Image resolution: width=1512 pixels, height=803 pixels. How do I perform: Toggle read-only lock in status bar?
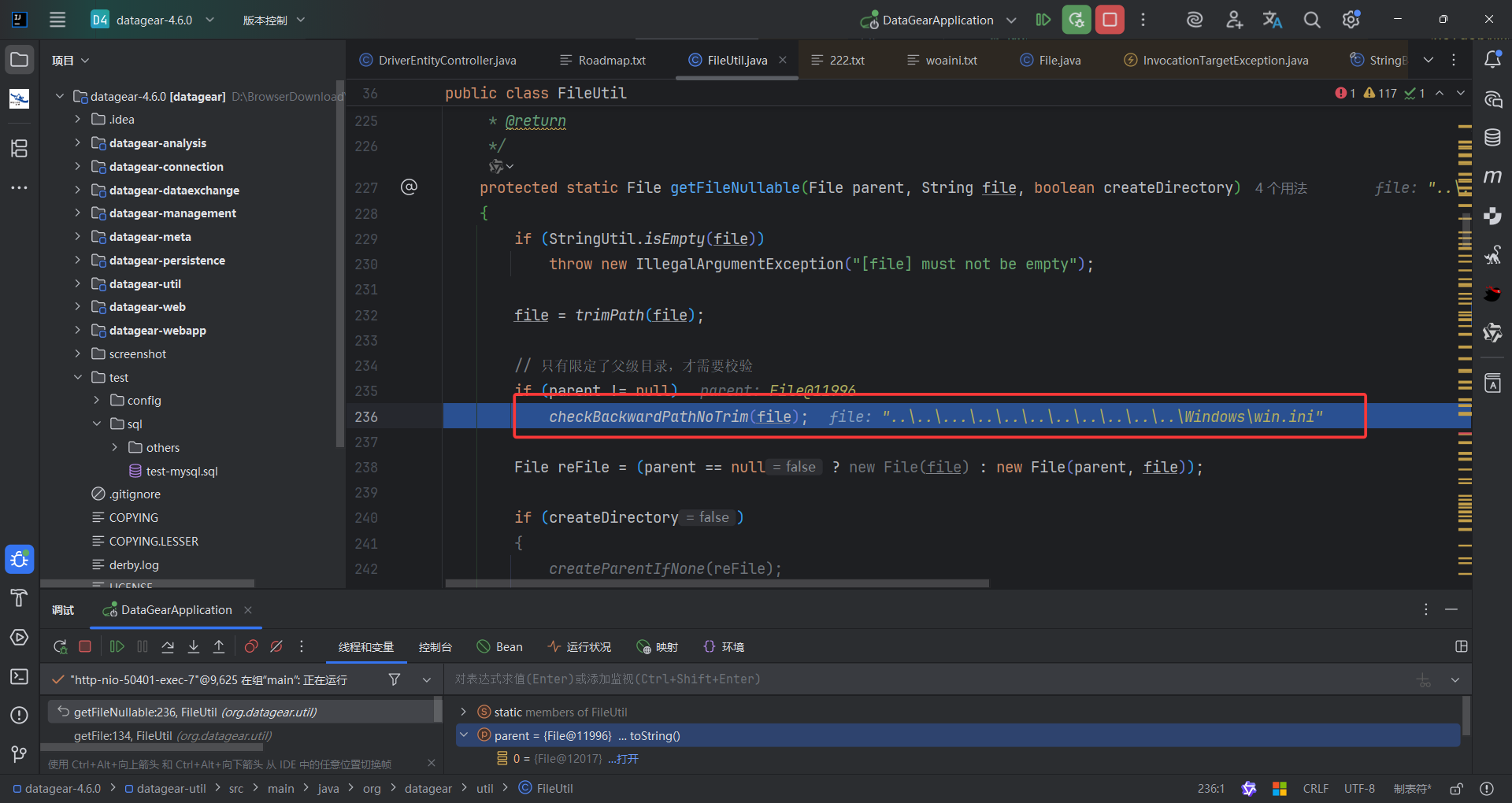(1457, 789)
